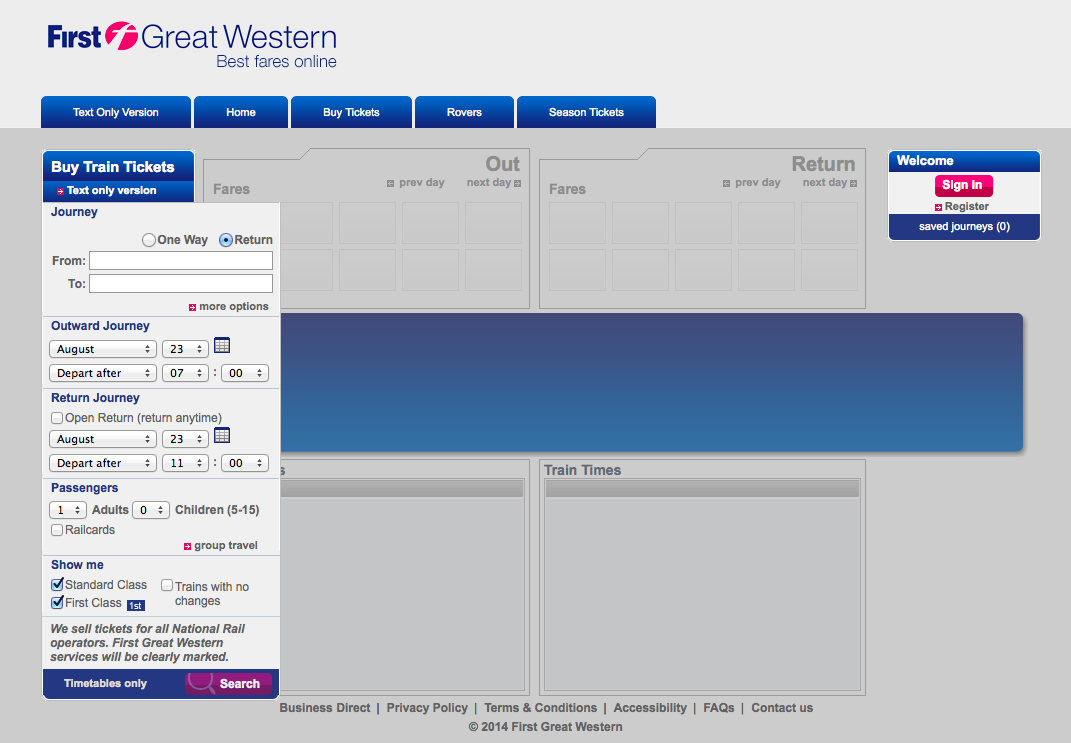Viewport: 1071px width, 743px height.
Task: Click the First Great Western logo
Action: pyautogui.click(x=192, y=44)
